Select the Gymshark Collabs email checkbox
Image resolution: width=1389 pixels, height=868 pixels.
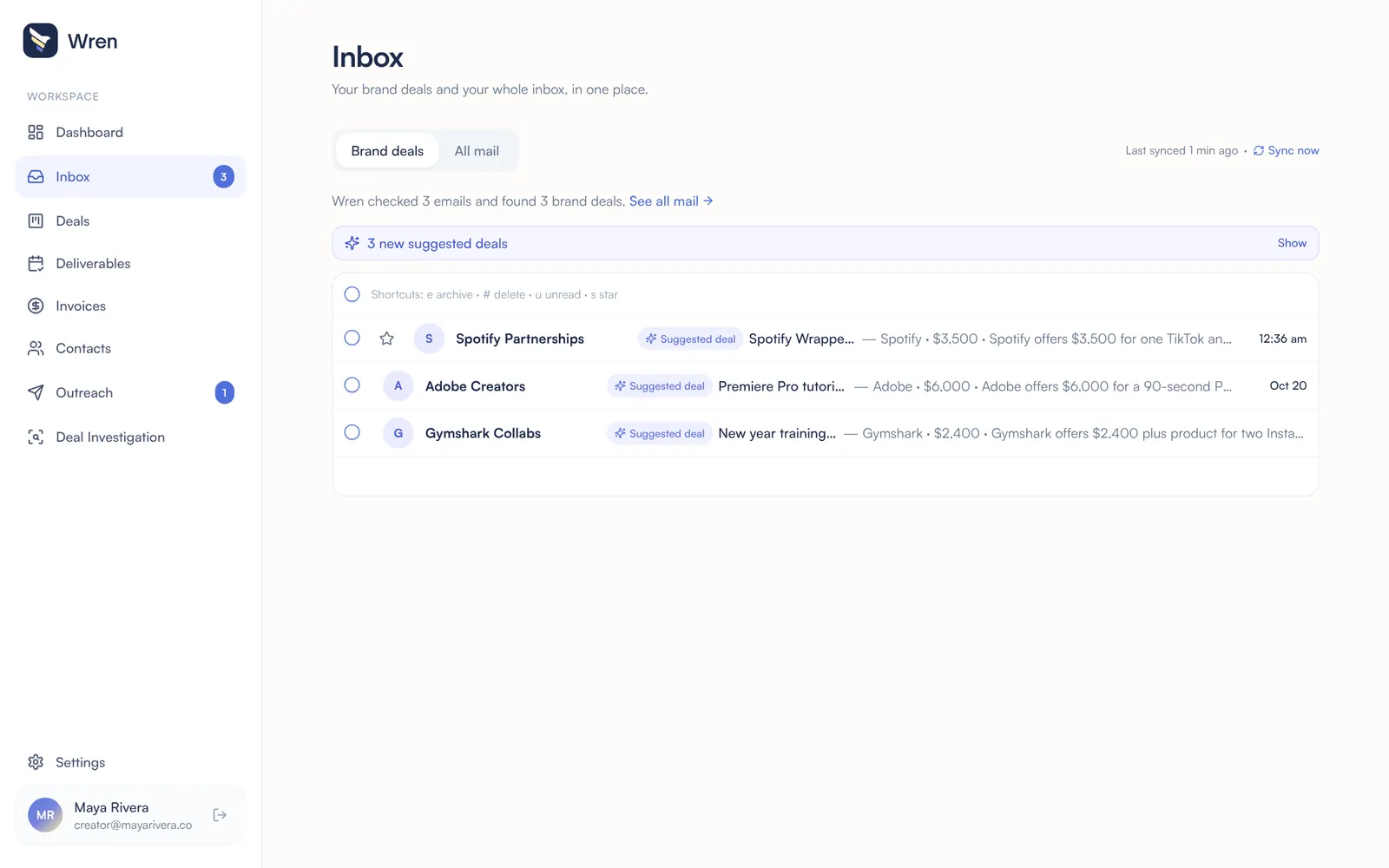click(352, 431)
